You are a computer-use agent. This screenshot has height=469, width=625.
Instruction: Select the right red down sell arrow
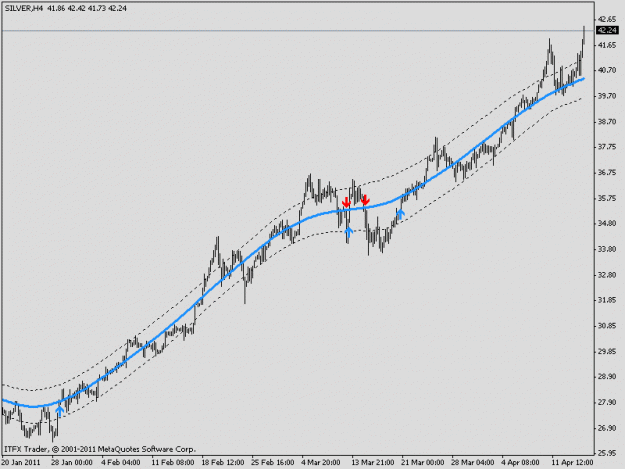pos(365,200)
